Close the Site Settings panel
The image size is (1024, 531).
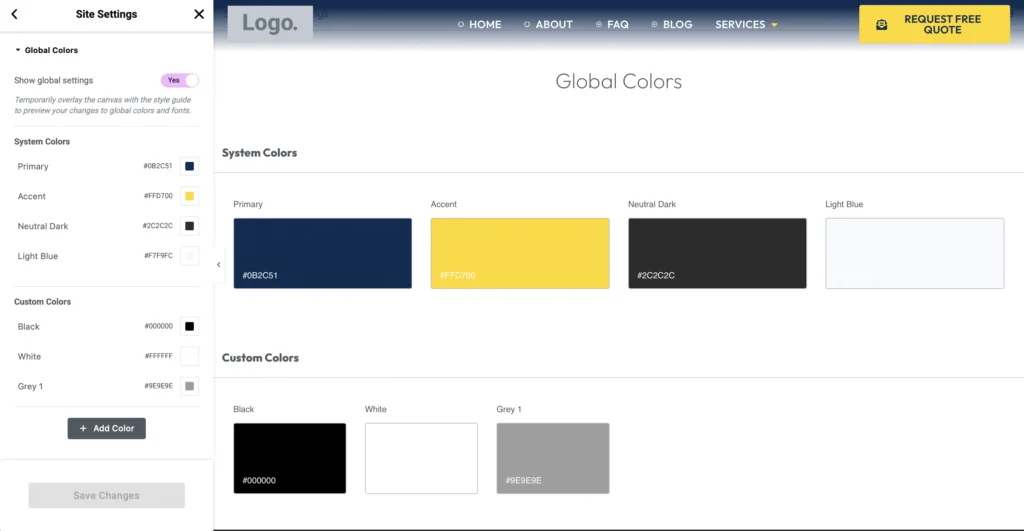pyautogui.click(x=198, y=15)
